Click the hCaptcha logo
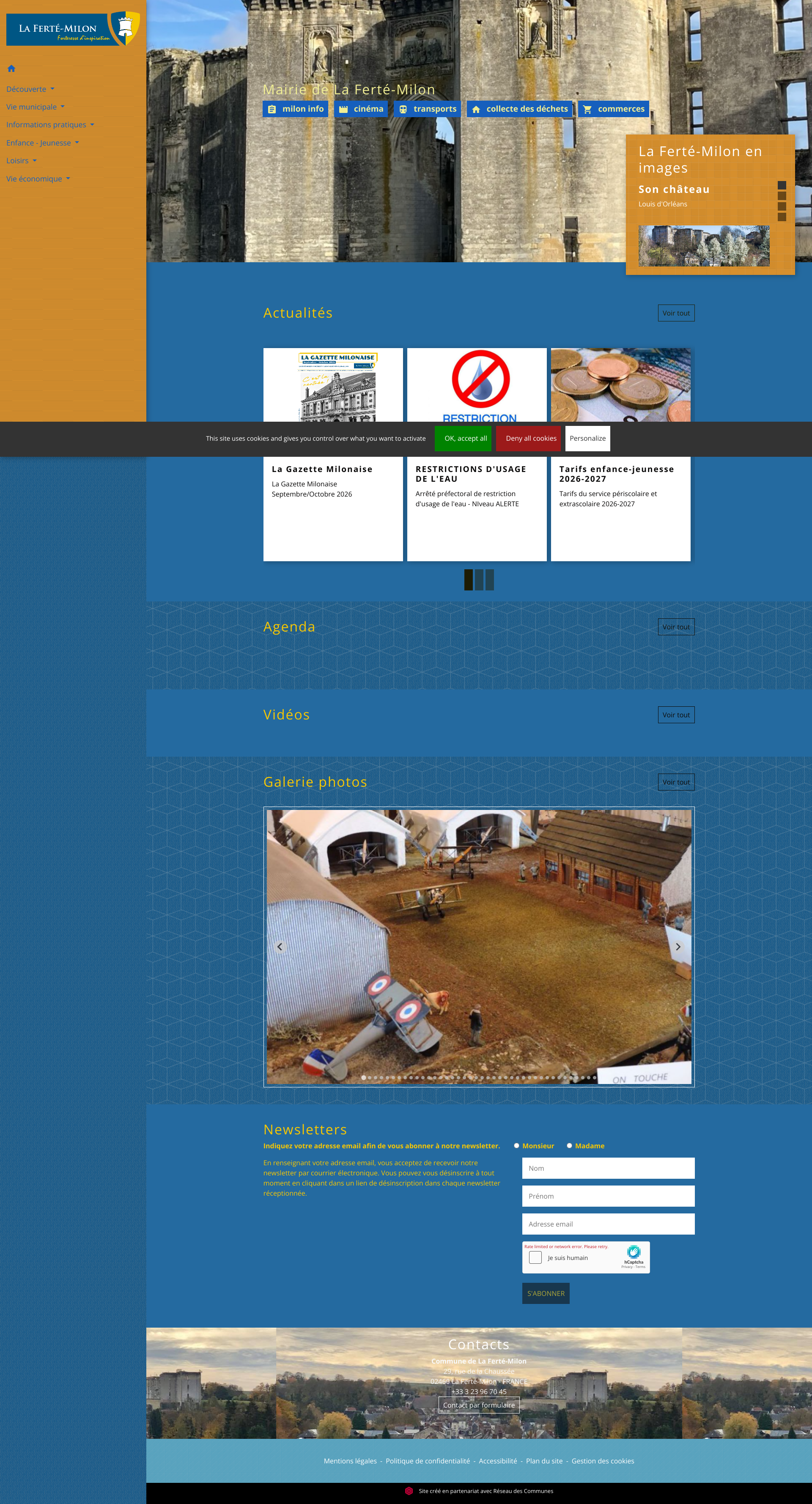Viewport: 812px width, 1504px height. click(x=634, y=1252)
